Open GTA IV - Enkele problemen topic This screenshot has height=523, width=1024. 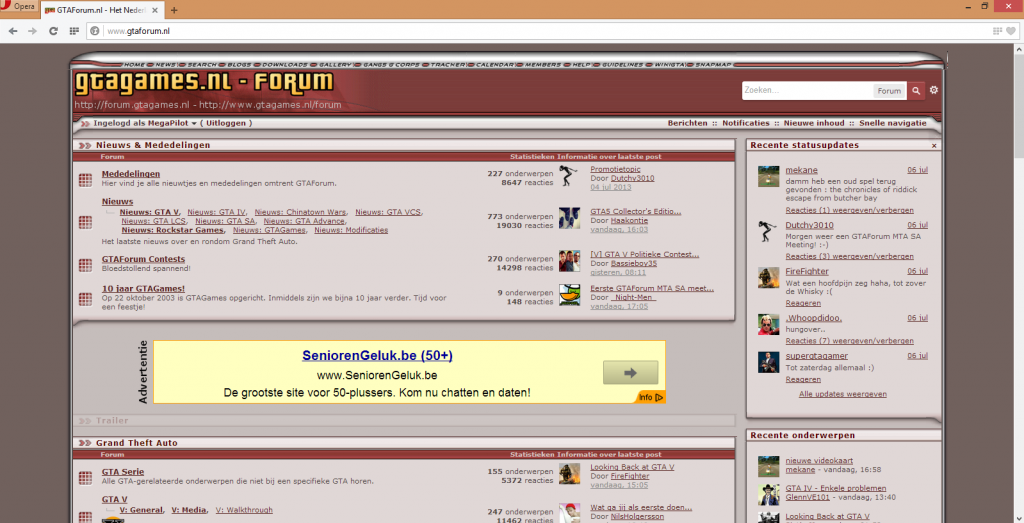click(836, 488)
